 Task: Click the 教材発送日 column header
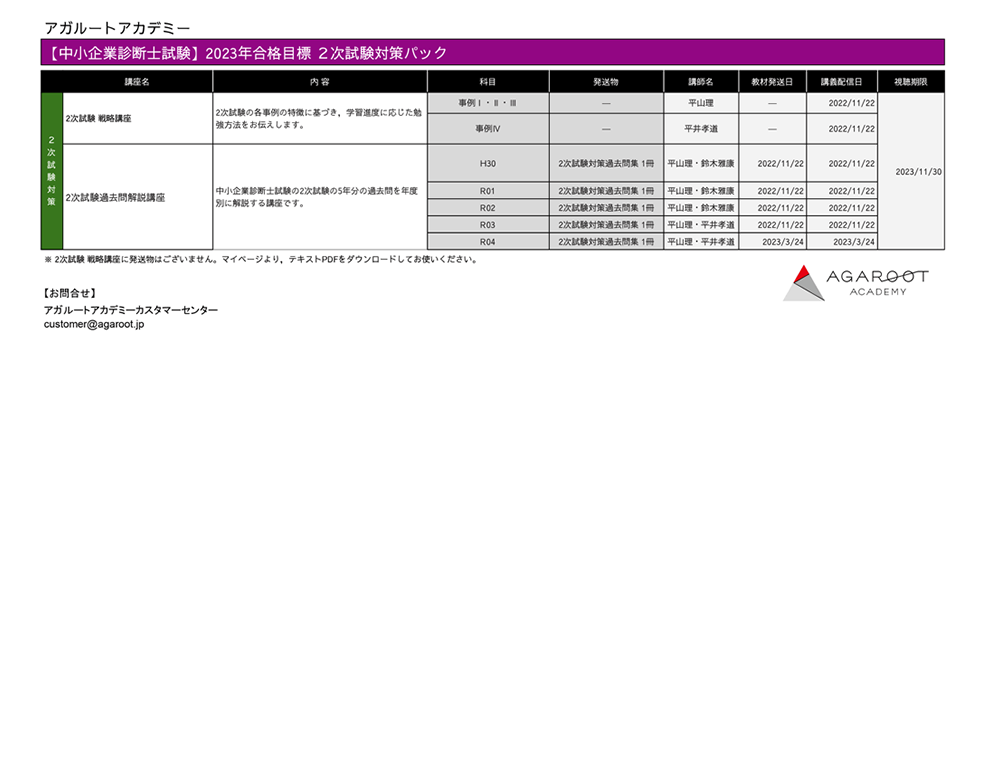[x=772, y=81]
